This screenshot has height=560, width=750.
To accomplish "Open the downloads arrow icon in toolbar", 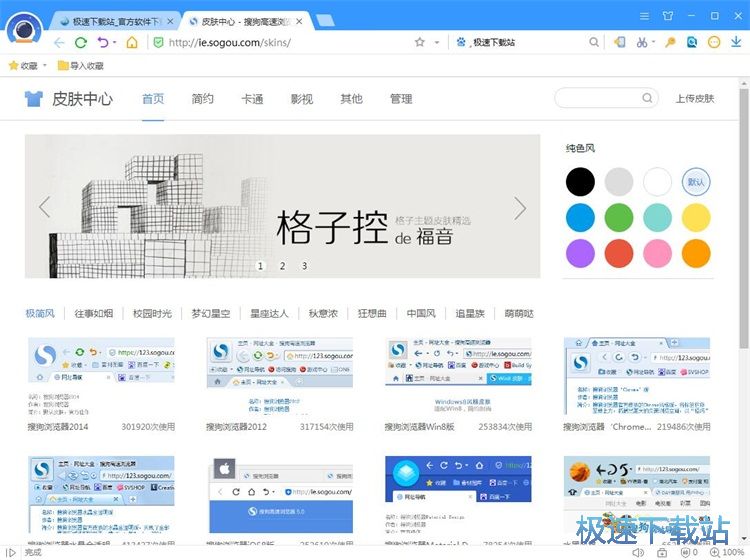I will [x=736, y=42].
